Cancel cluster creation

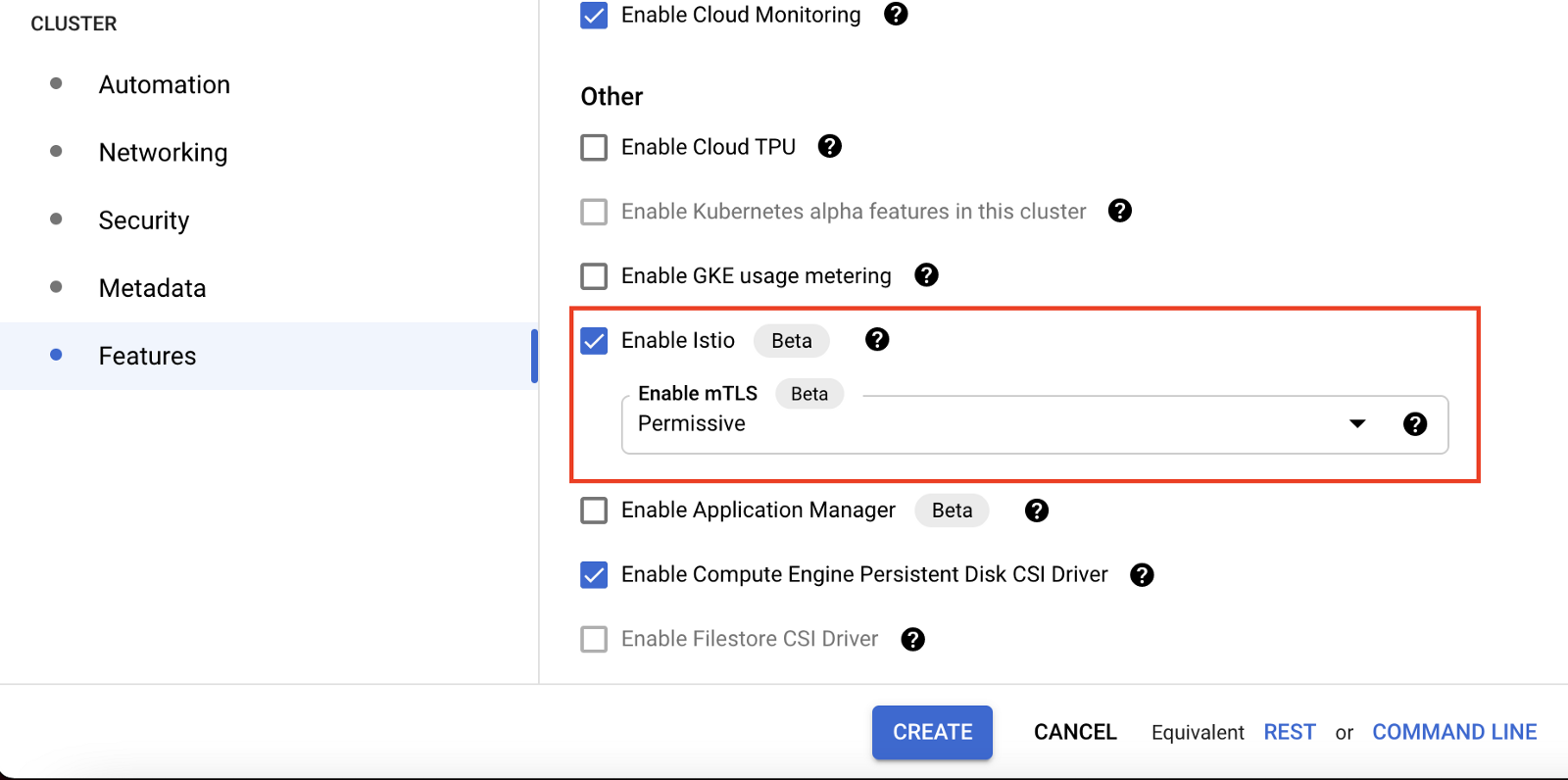[1075, 732]
